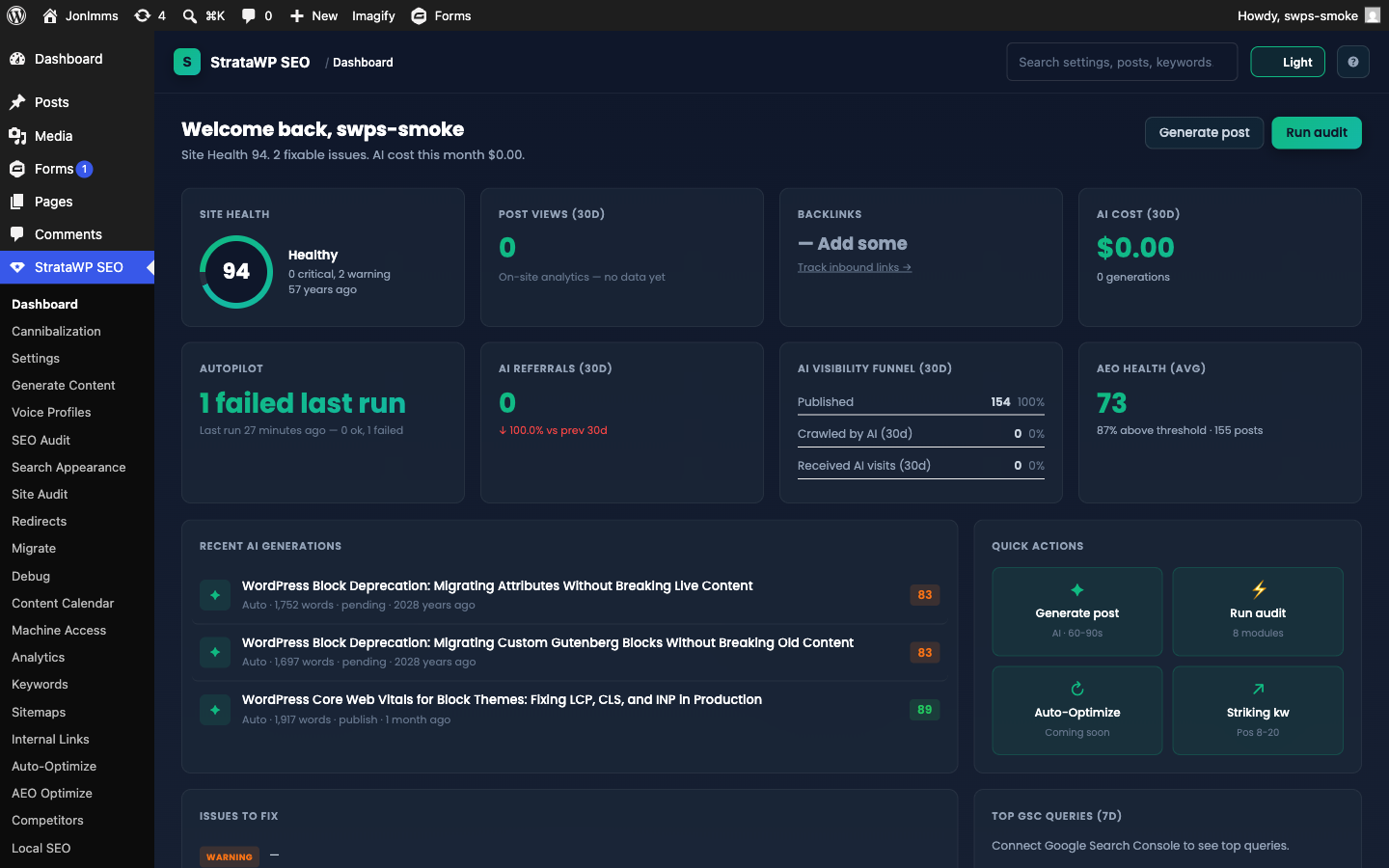Screen dimensions: 1389x868
Task: Go to Site Audit in sidebar
Action: click(40, 494)
